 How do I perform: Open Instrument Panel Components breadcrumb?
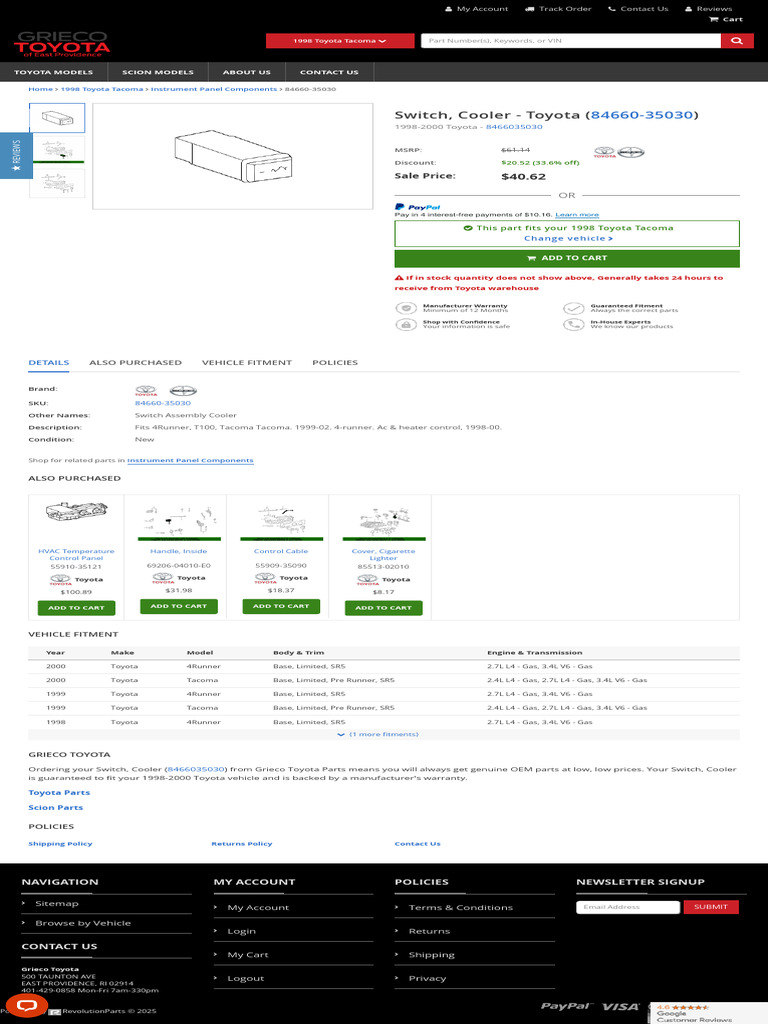point(214,89)
